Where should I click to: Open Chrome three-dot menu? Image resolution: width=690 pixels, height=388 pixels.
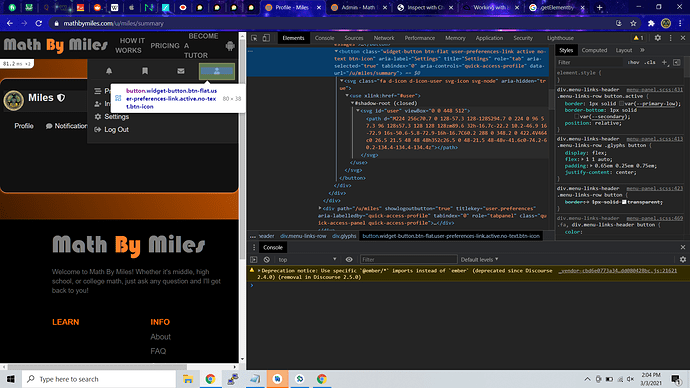click(x=680, y=23)
